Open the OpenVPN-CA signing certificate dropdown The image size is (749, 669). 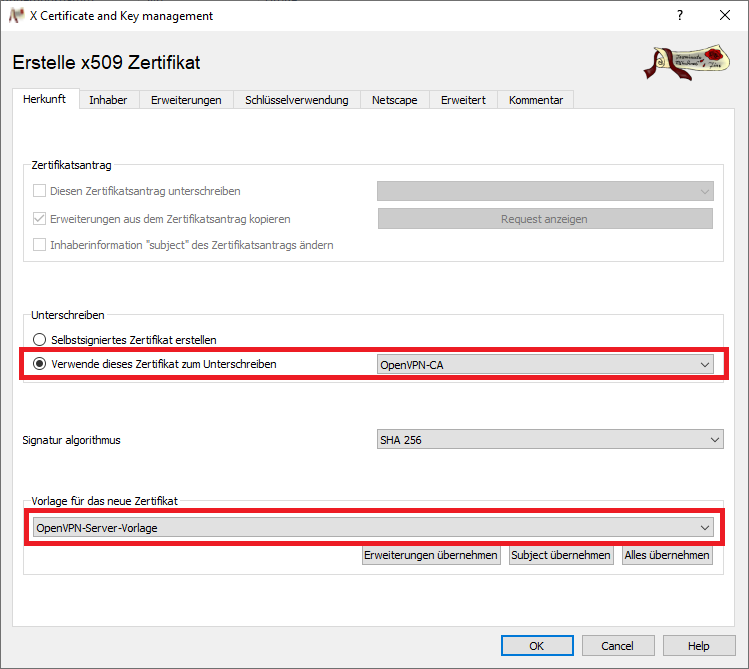[x=545, y=365]
